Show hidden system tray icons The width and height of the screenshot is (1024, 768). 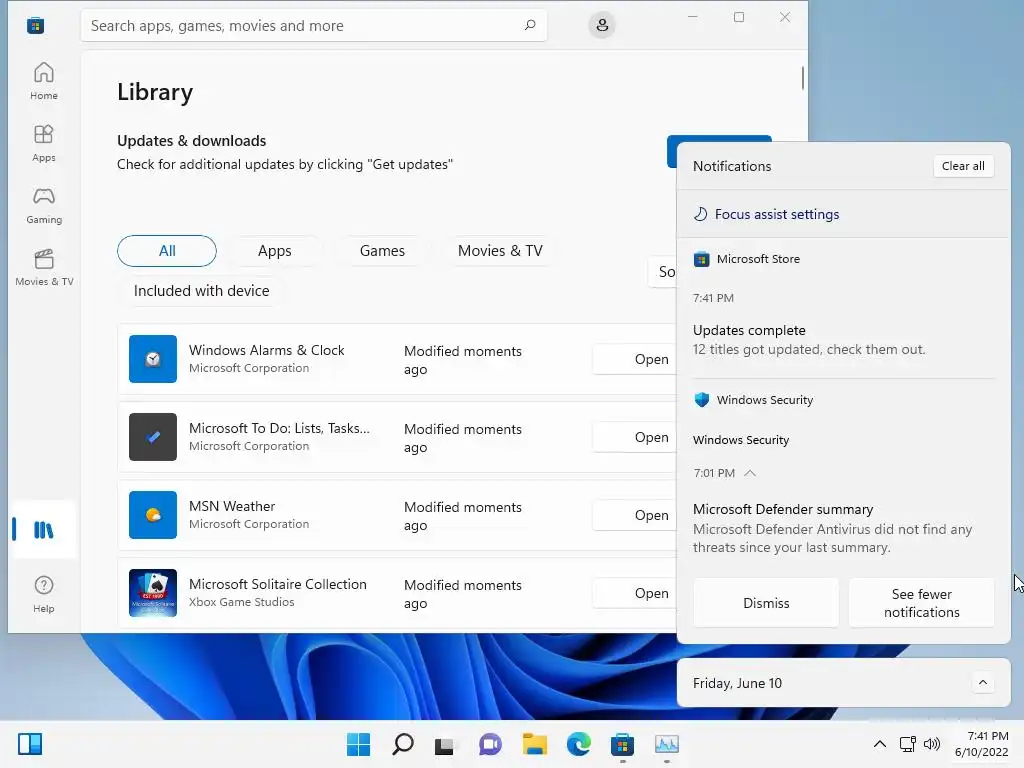pyautogui.click(x=880, y=744)
